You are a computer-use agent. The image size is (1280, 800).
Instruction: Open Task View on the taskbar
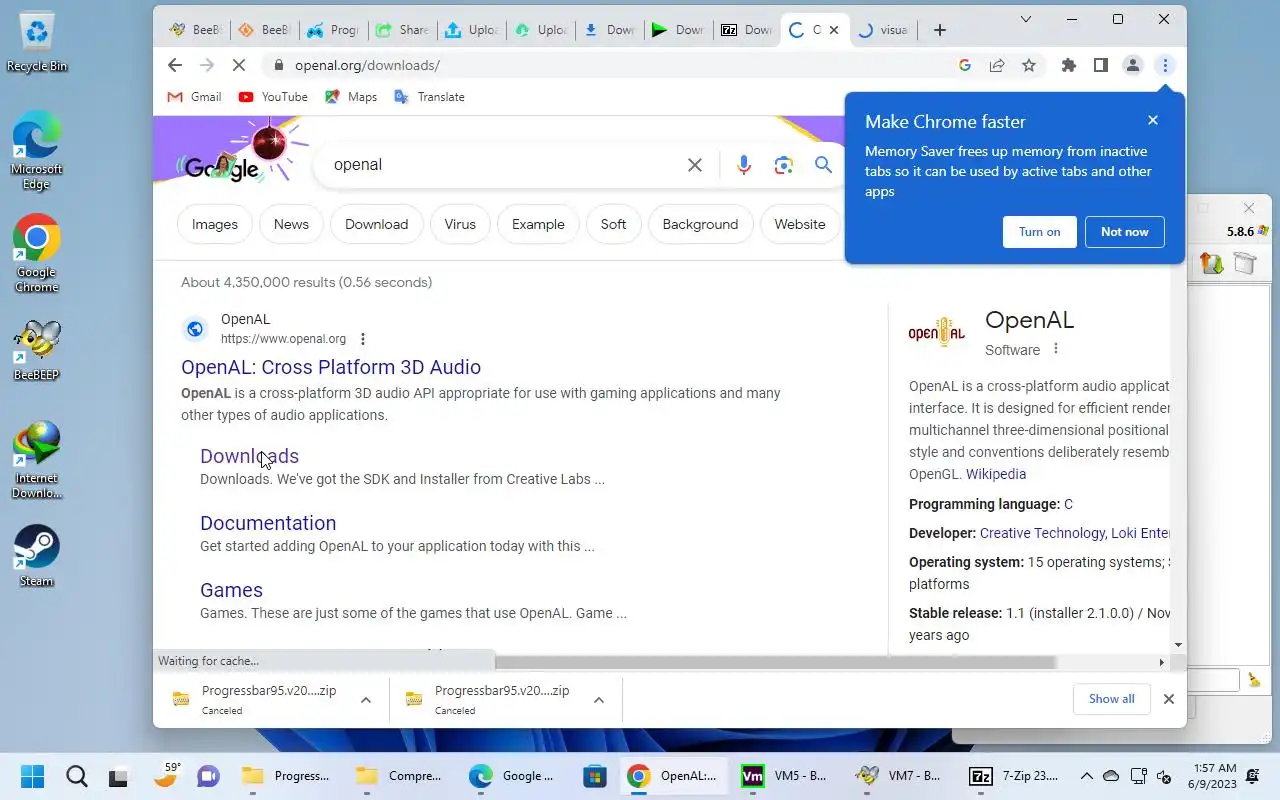(x=120, y=776)
